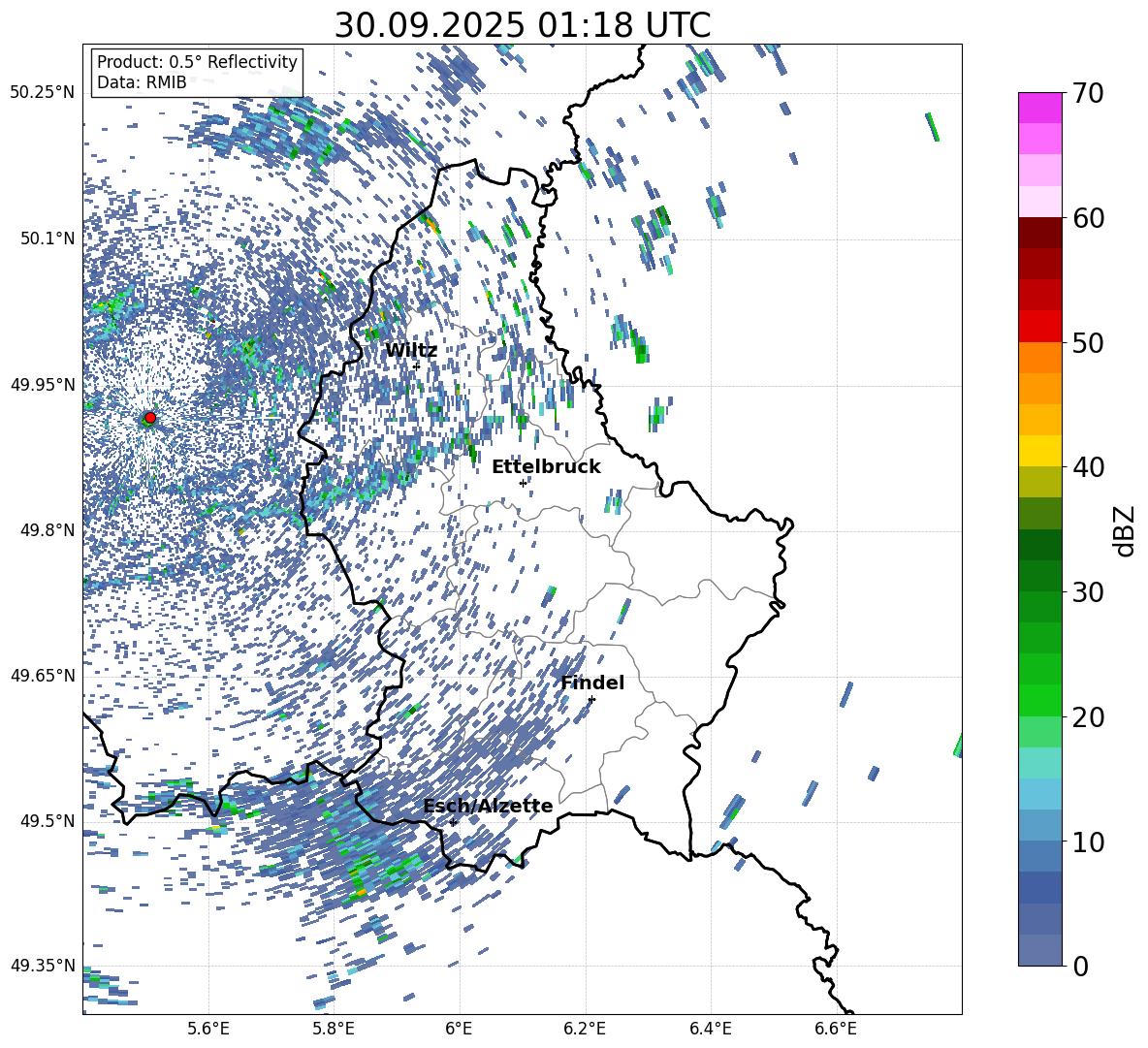Select the Findel city label
1148x1048 pixels.
pyautogui.click(x=592, y=683)
